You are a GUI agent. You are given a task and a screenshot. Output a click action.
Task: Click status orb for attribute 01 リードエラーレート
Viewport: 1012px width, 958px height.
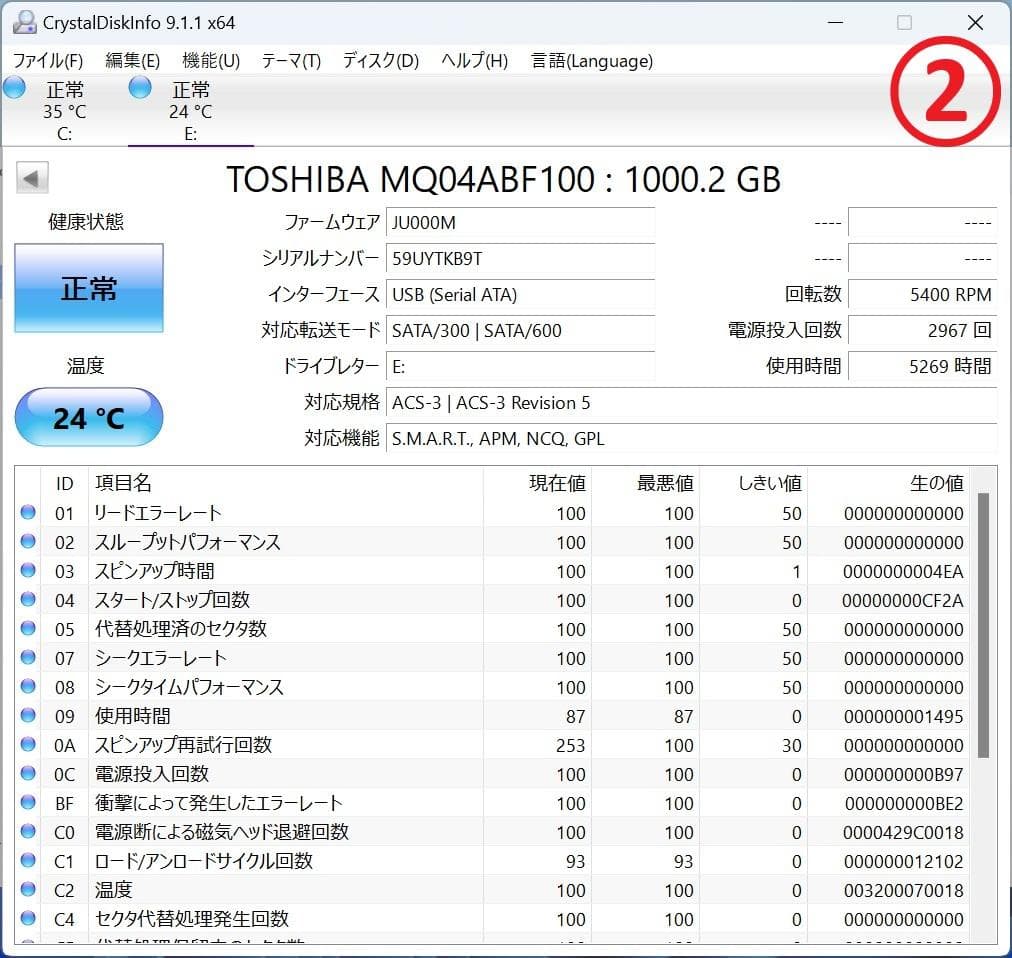28,512
